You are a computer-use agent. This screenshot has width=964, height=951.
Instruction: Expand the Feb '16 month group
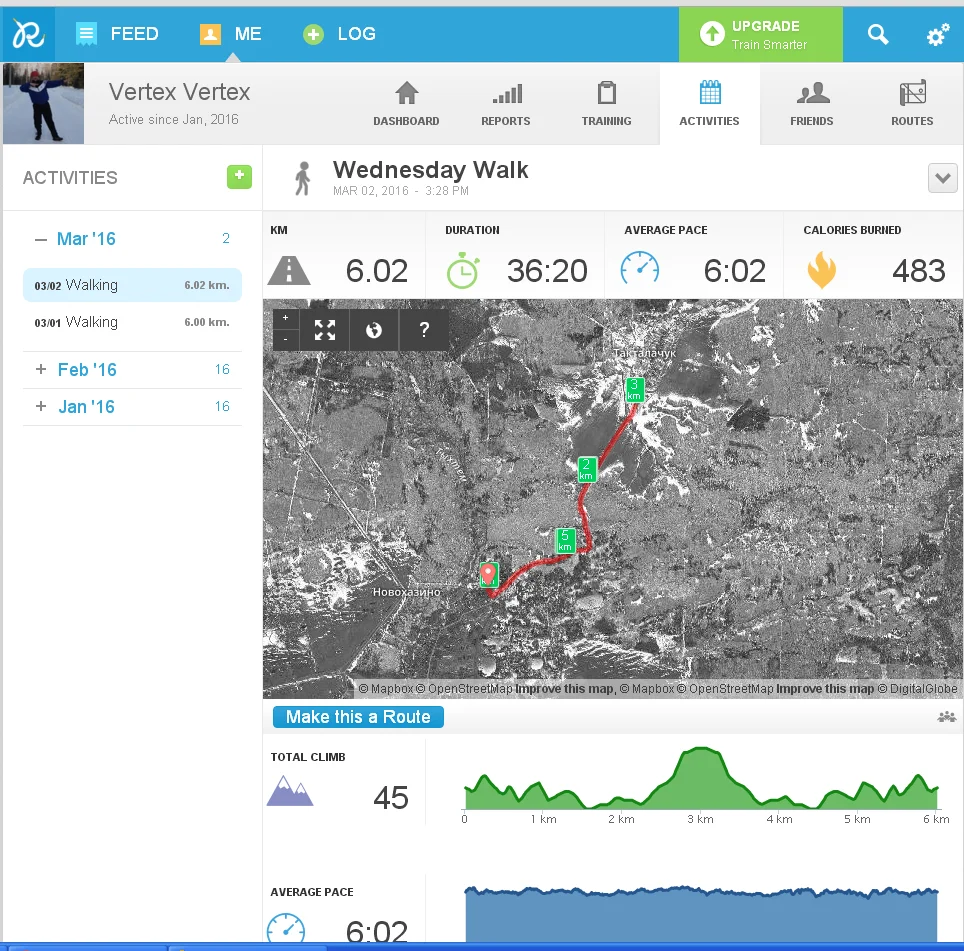41,369
